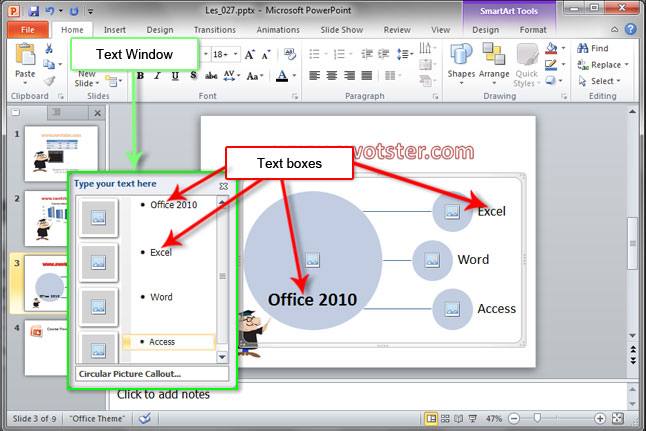The width and height of the screenshot is (646, 431).
Task: Start Slide Show view from status bar
Action: tap(473, 419)
